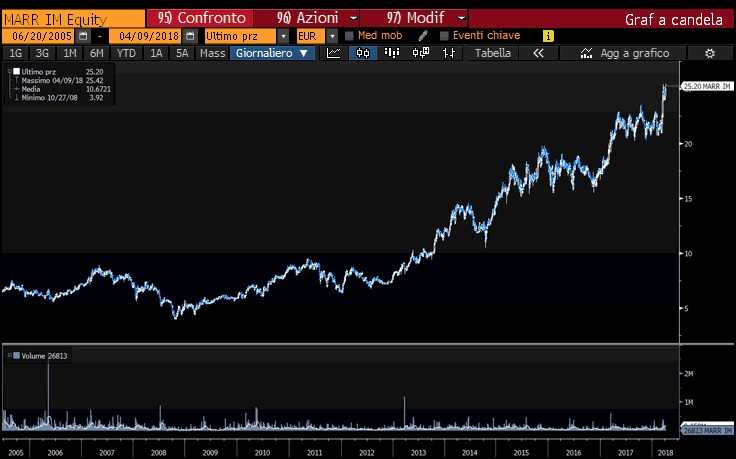Click Graf a candela title
Image resolution: width=736 pixels, height=459 pixels.
coord(674,20)
